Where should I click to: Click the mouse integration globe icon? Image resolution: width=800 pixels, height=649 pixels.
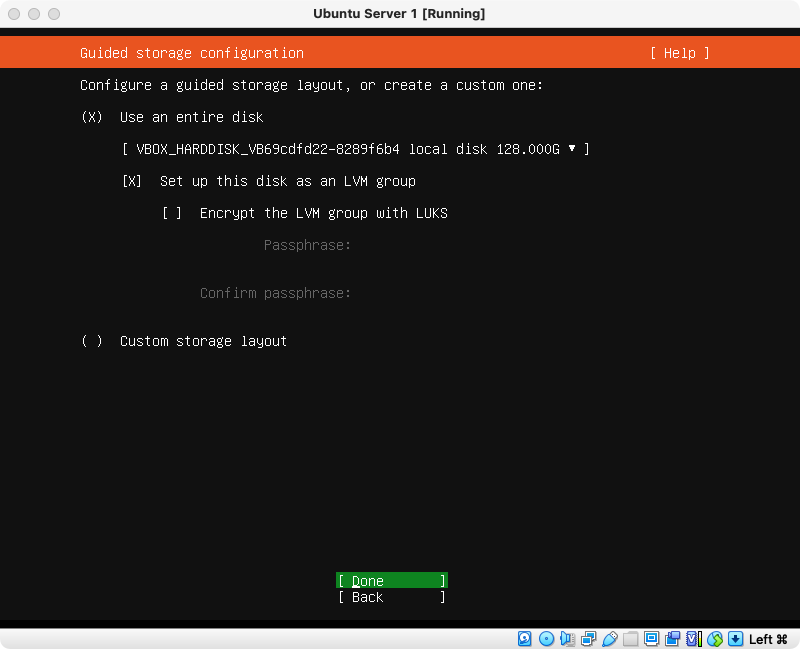[714, 639]
